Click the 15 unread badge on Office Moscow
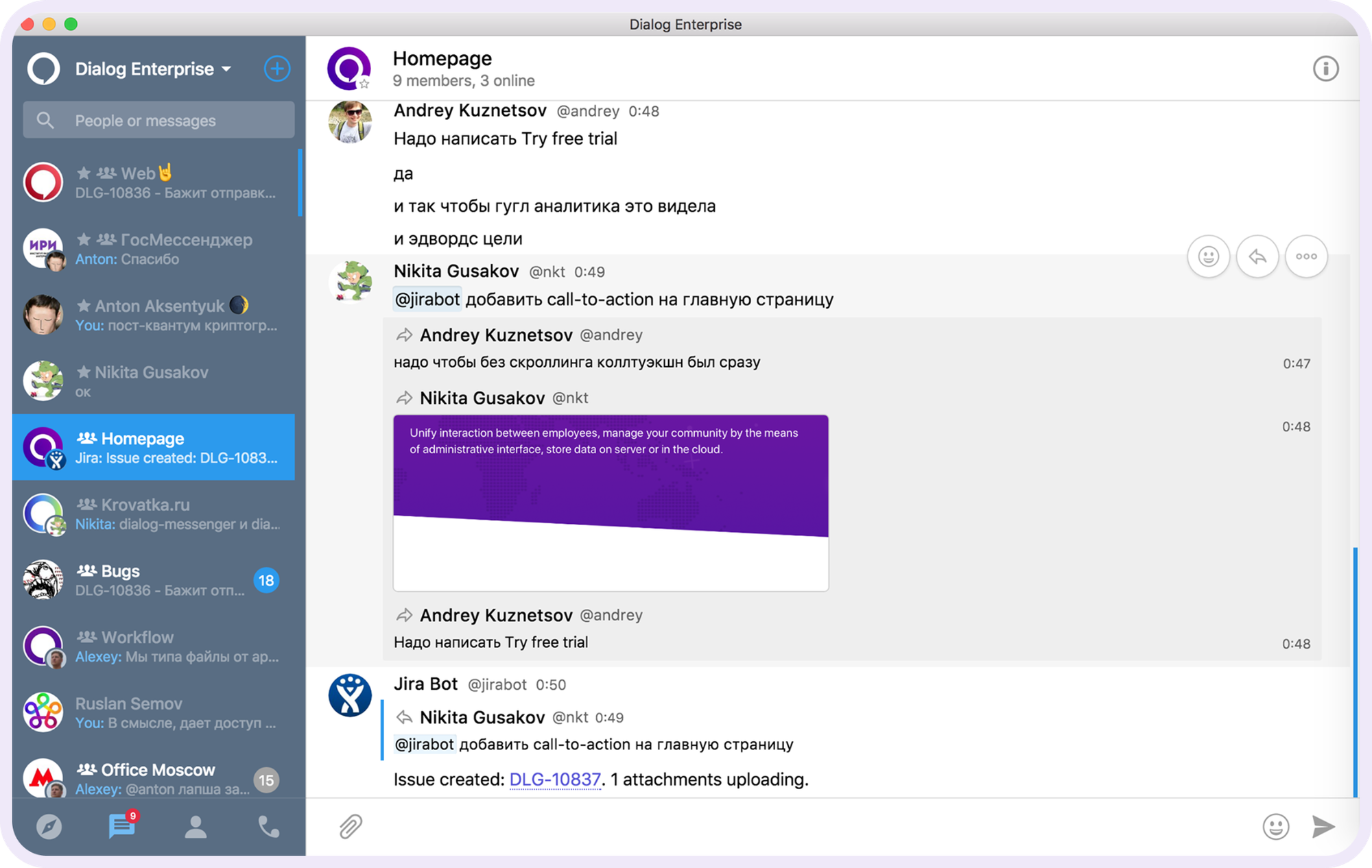Screen dimensions: 1372x868 266,780
